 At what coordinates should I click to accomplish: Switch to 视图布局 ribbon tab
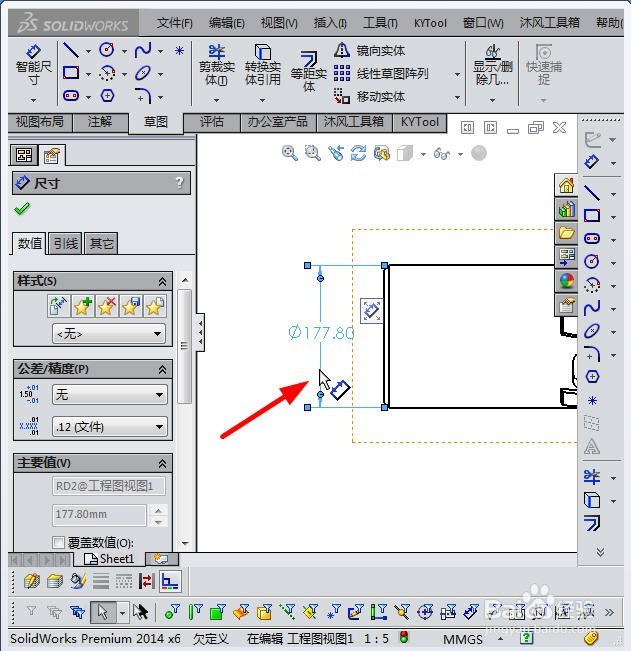40,122
